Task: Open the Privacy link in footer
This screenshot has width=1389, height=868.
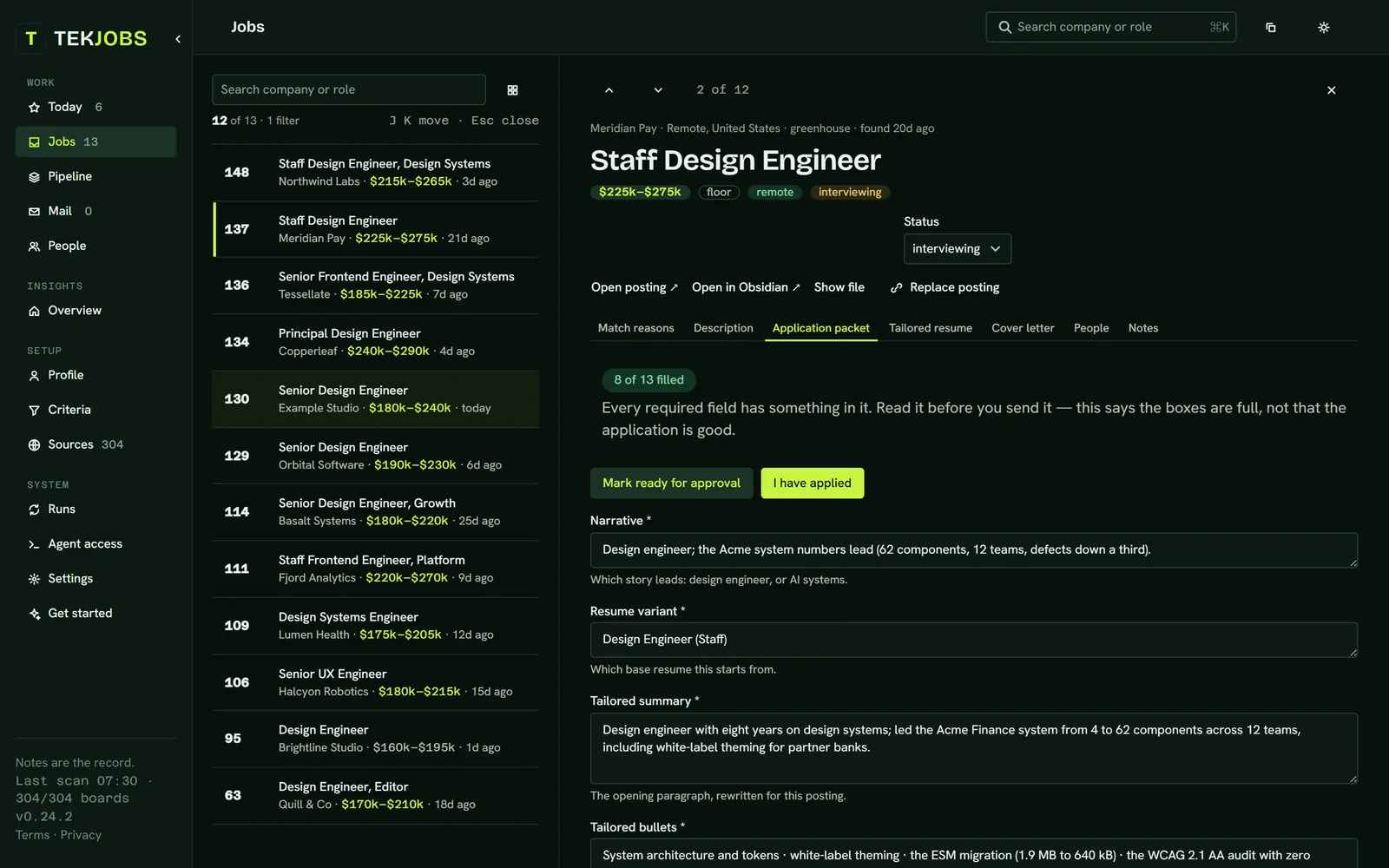Action: pos(82,835)
